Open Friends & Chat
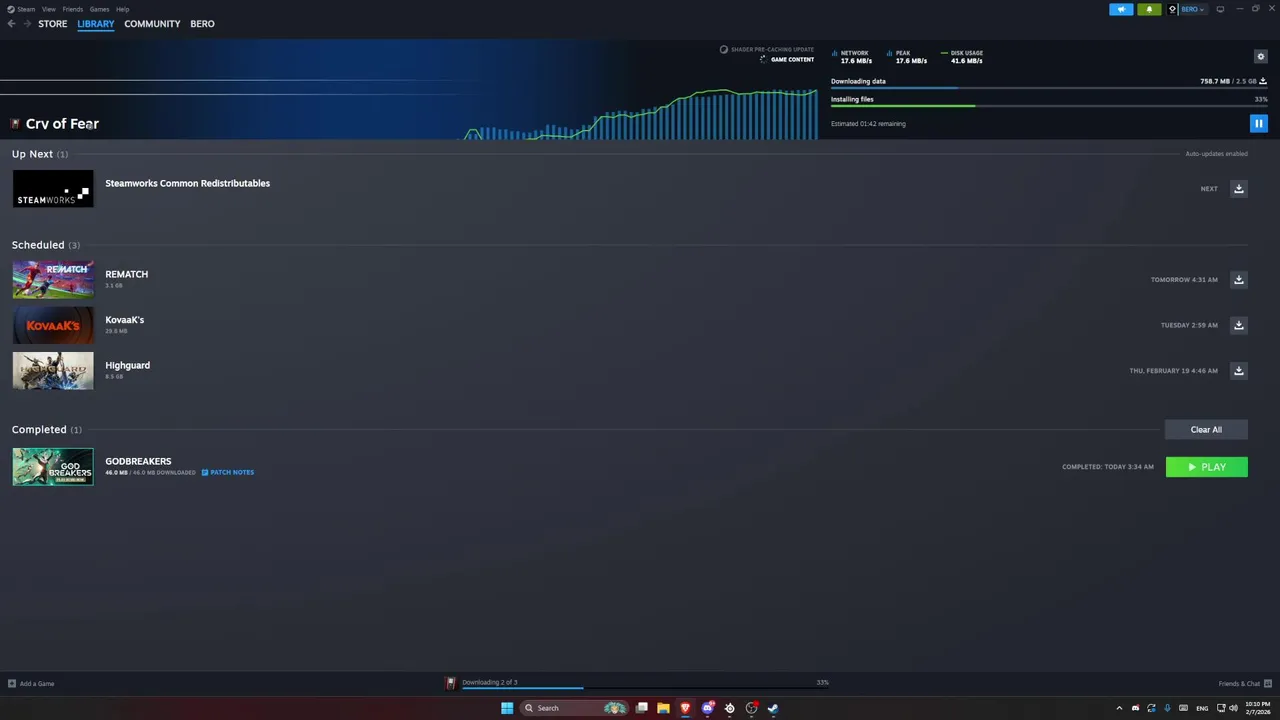 click(x=1244, y=684)
